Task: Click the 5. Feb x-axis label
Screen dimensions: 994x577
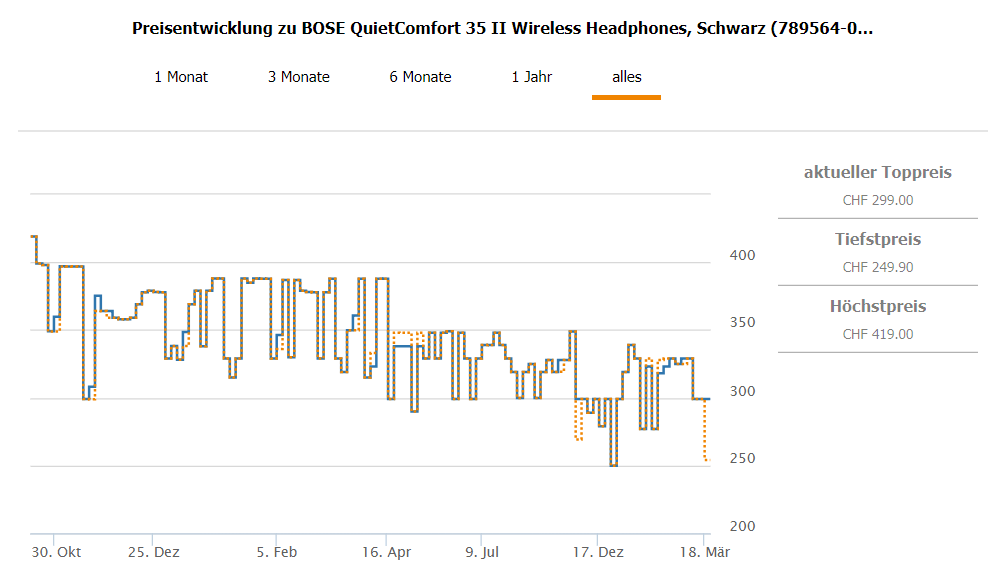Action: point(277,552)
